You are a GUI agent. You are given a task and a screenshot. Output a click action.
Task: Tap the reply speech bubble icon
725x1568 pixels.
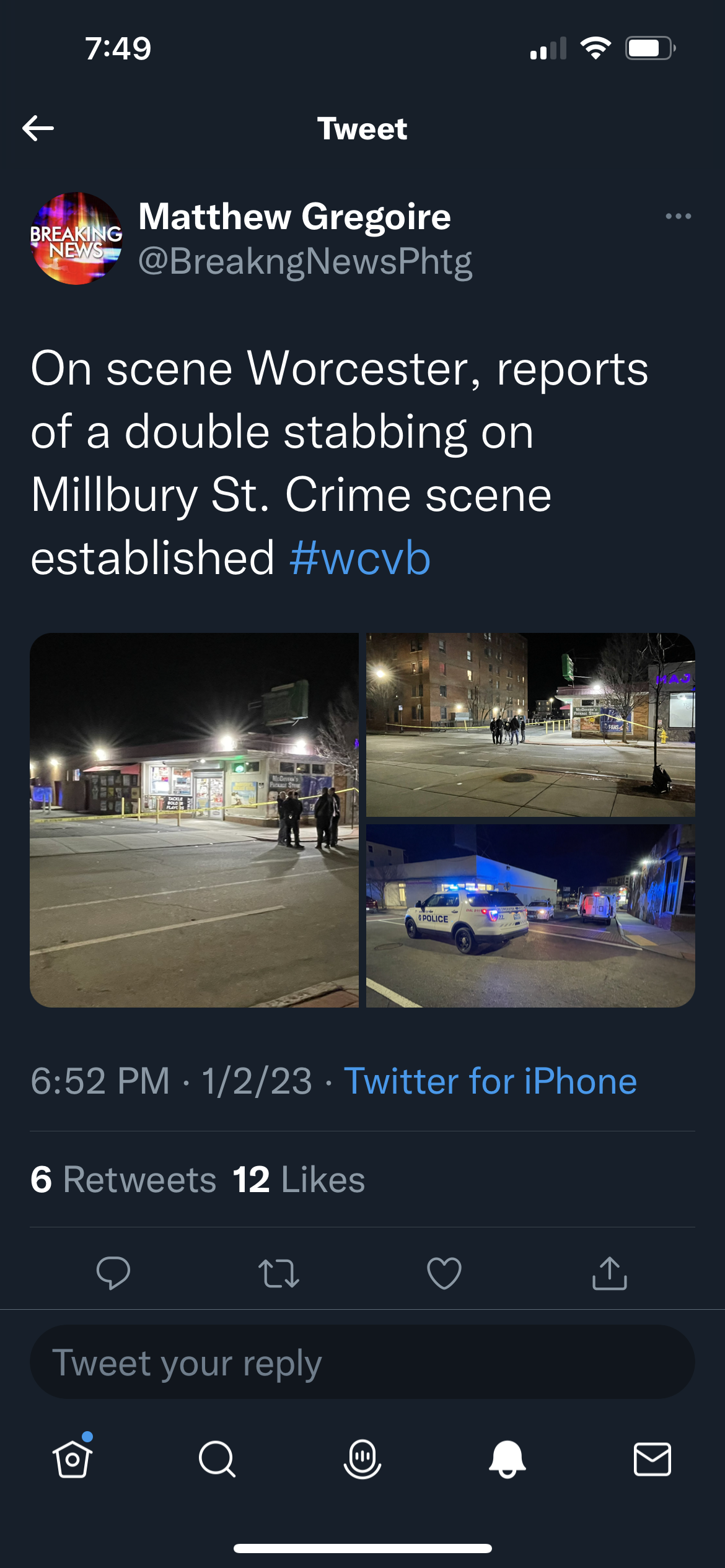click(113, 1273)
